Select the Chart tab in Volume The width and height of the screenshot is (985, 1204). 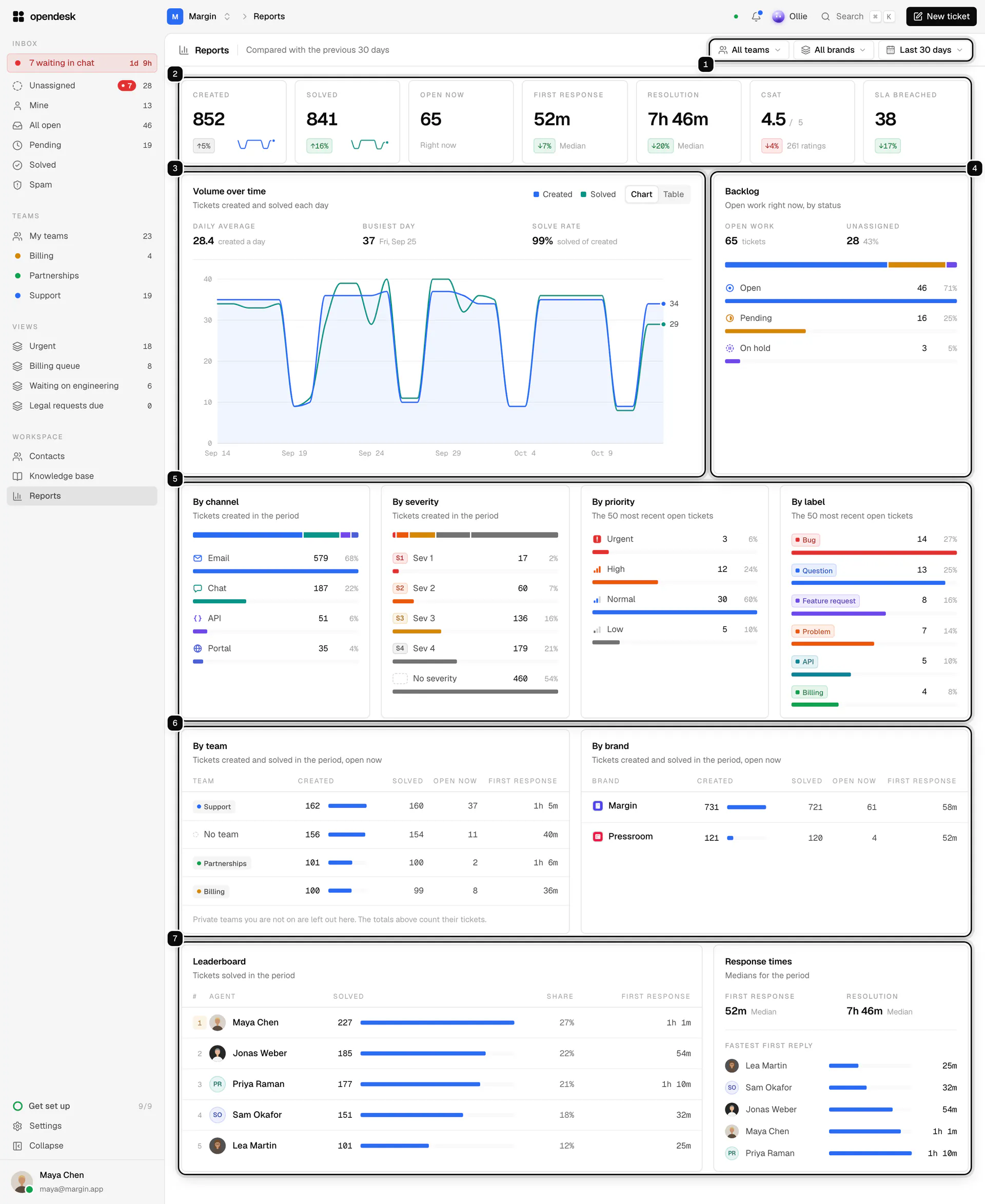641,194
